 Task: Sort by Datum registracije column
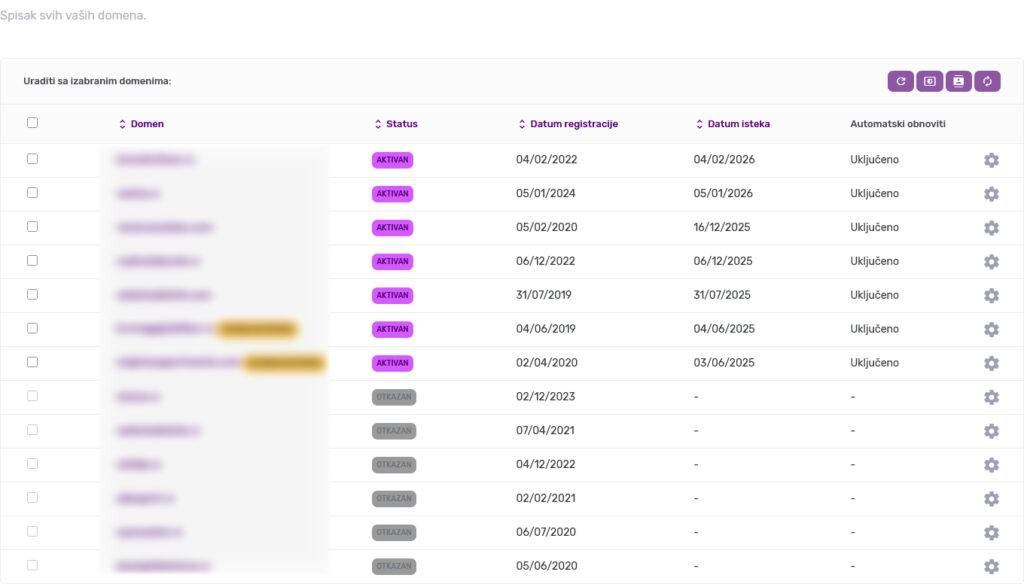coord(566,124)
